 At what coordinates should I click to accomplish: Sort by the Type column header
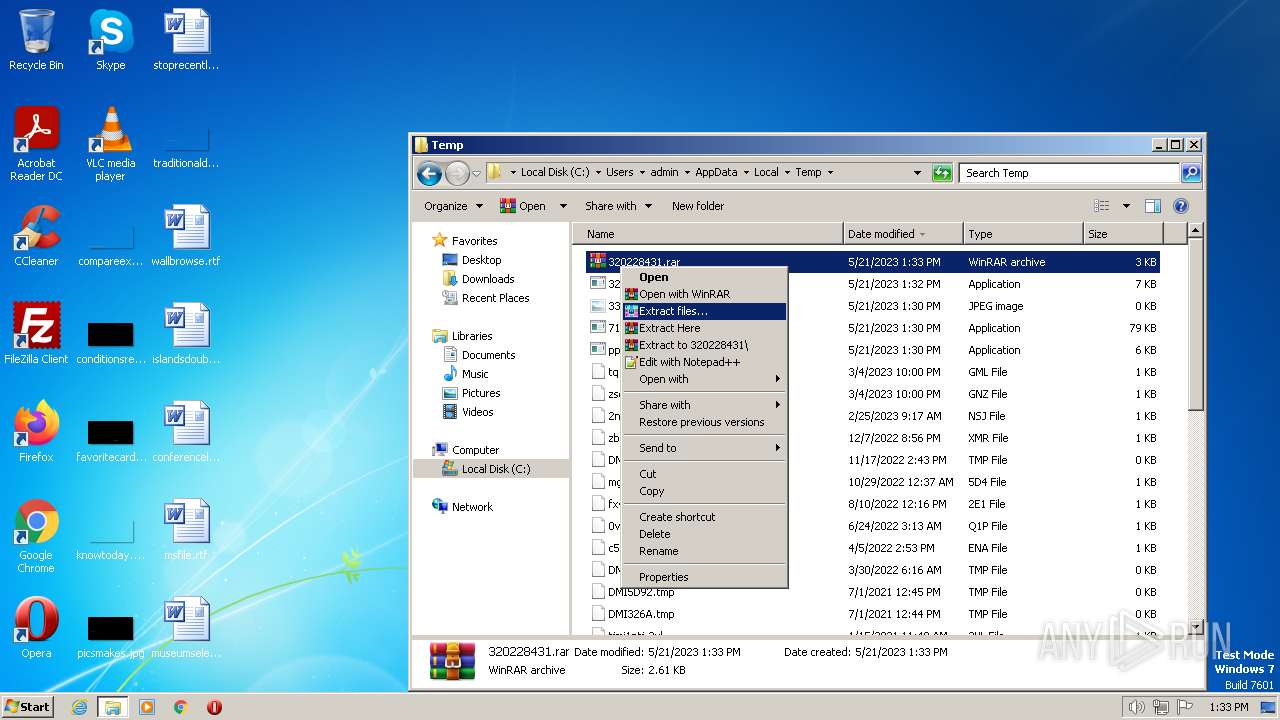(1024, 234)
